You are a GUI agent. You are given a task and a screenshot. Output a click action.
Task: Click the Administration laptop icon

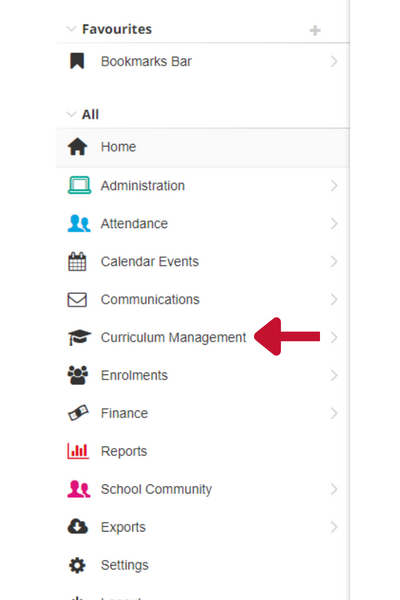tap(79, 185)
